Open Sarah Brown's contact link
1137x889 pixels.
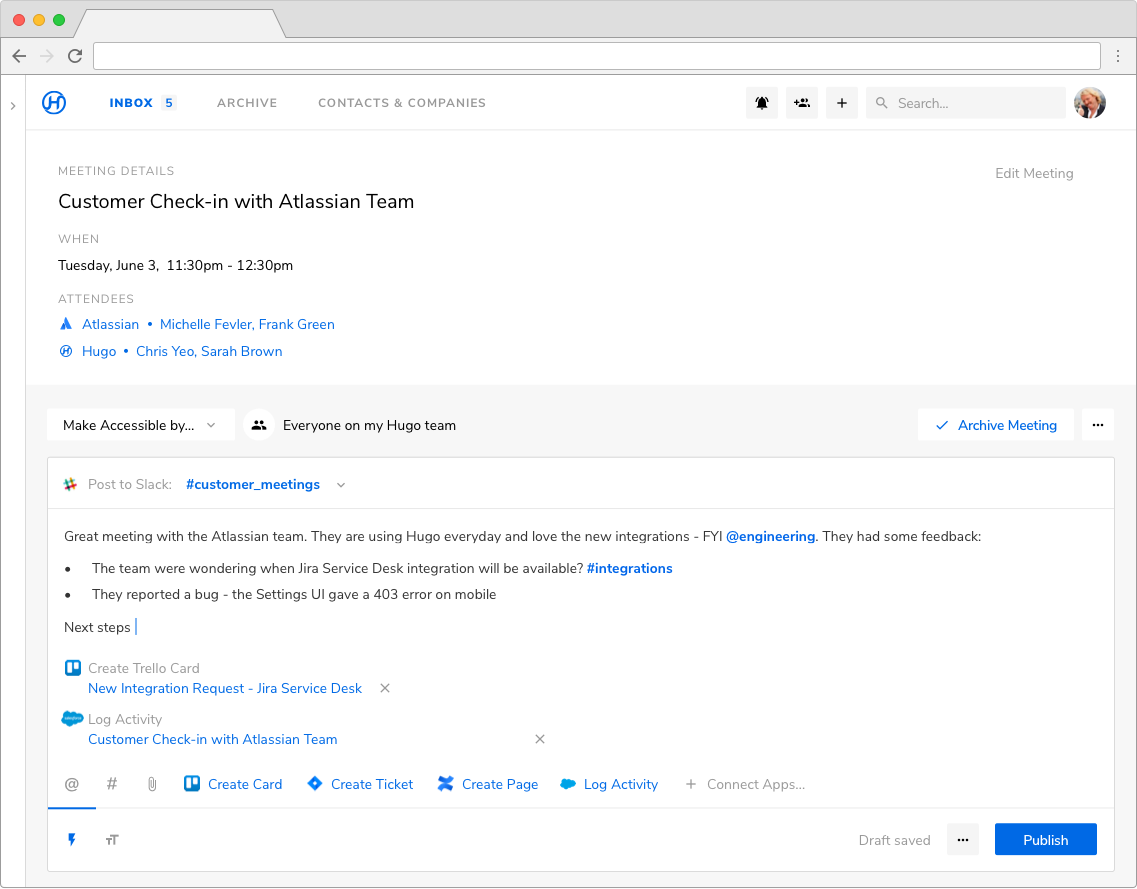click(241, 352)
